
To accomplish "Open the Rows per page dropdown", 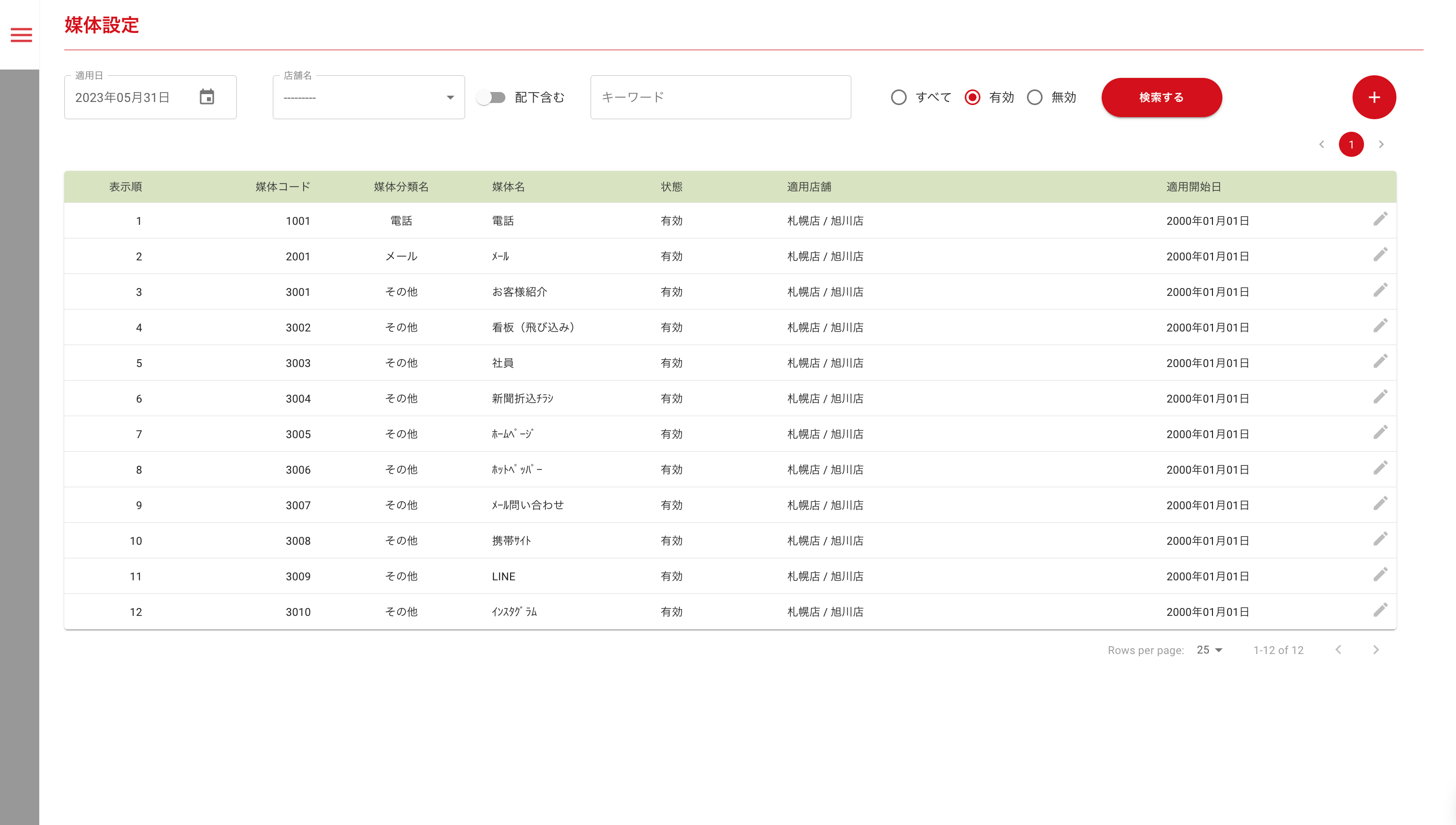I will coord(1209,650).
